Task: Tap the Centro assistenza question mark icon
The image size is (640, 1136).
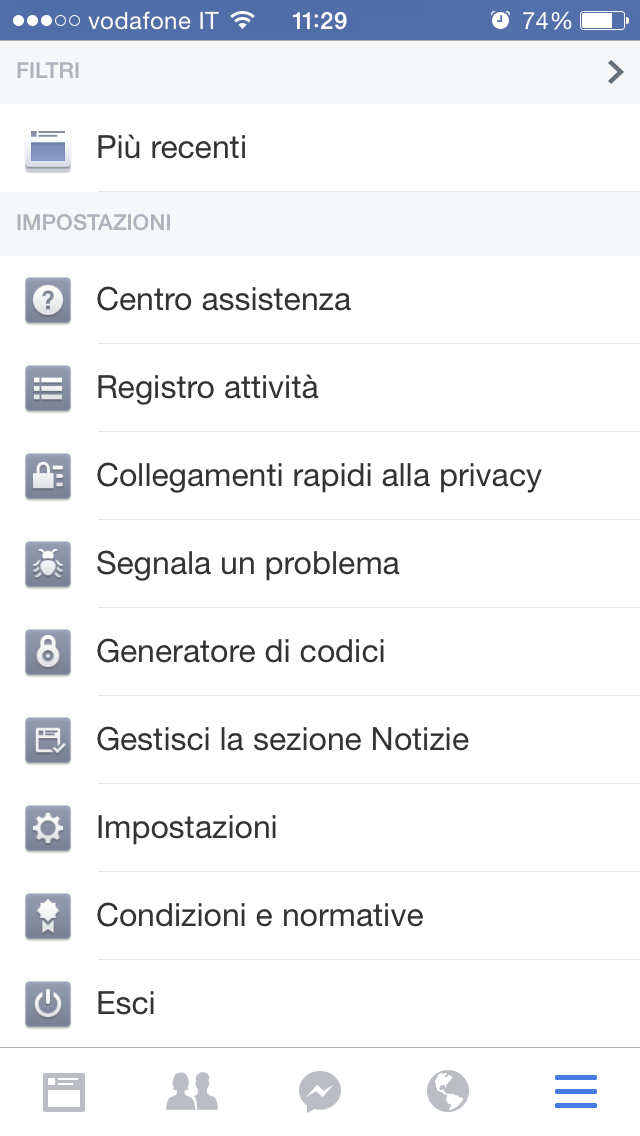Action: 48,300
